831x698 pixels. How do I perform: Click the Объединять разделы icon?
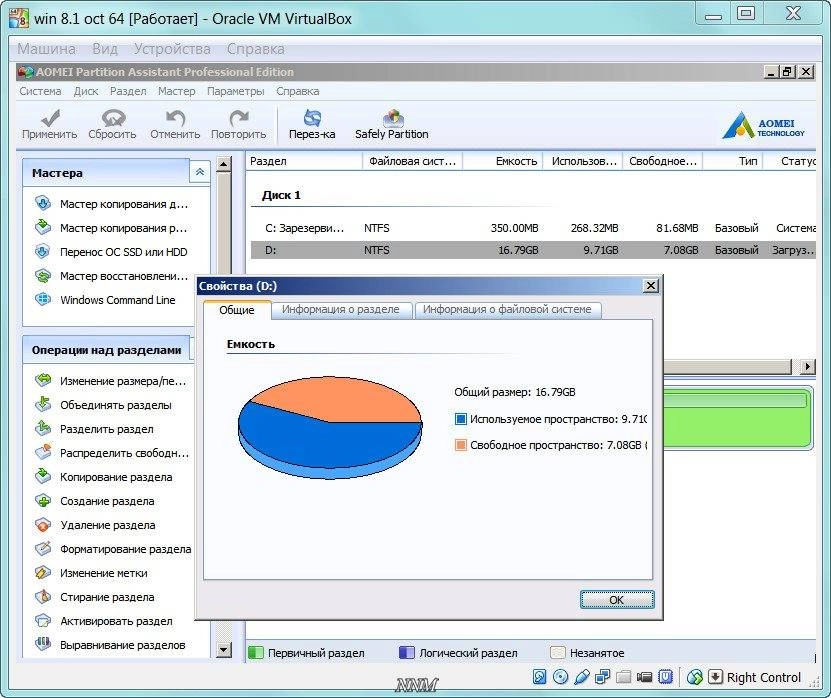click(43, 404)
